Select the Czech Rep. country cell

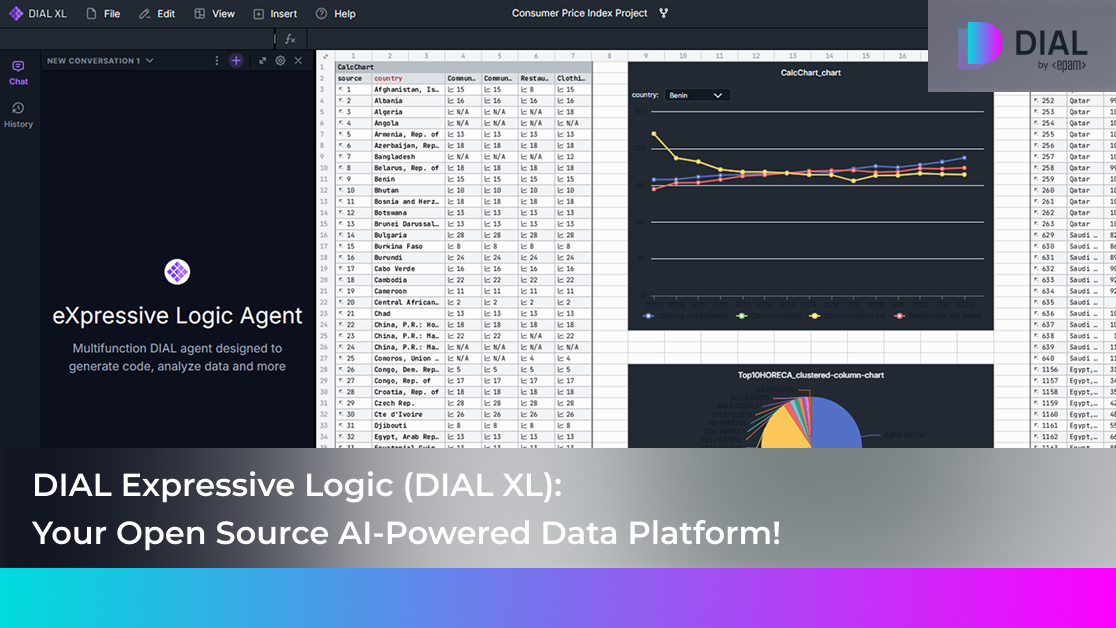[x=408, y=403]
